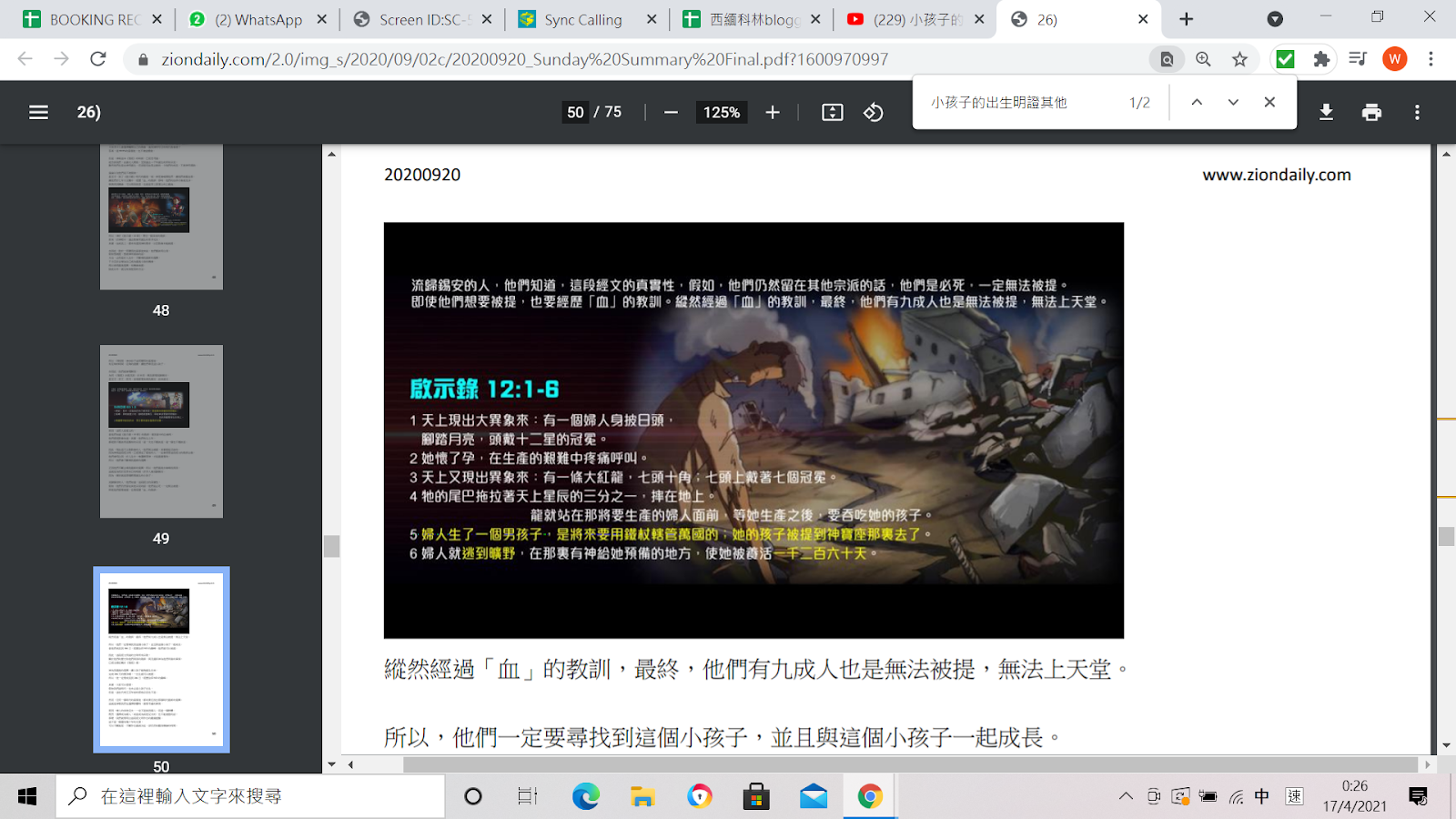Click the zoom level field 125%
Screen dimensions: 1456x819
(x=721, y=112)
